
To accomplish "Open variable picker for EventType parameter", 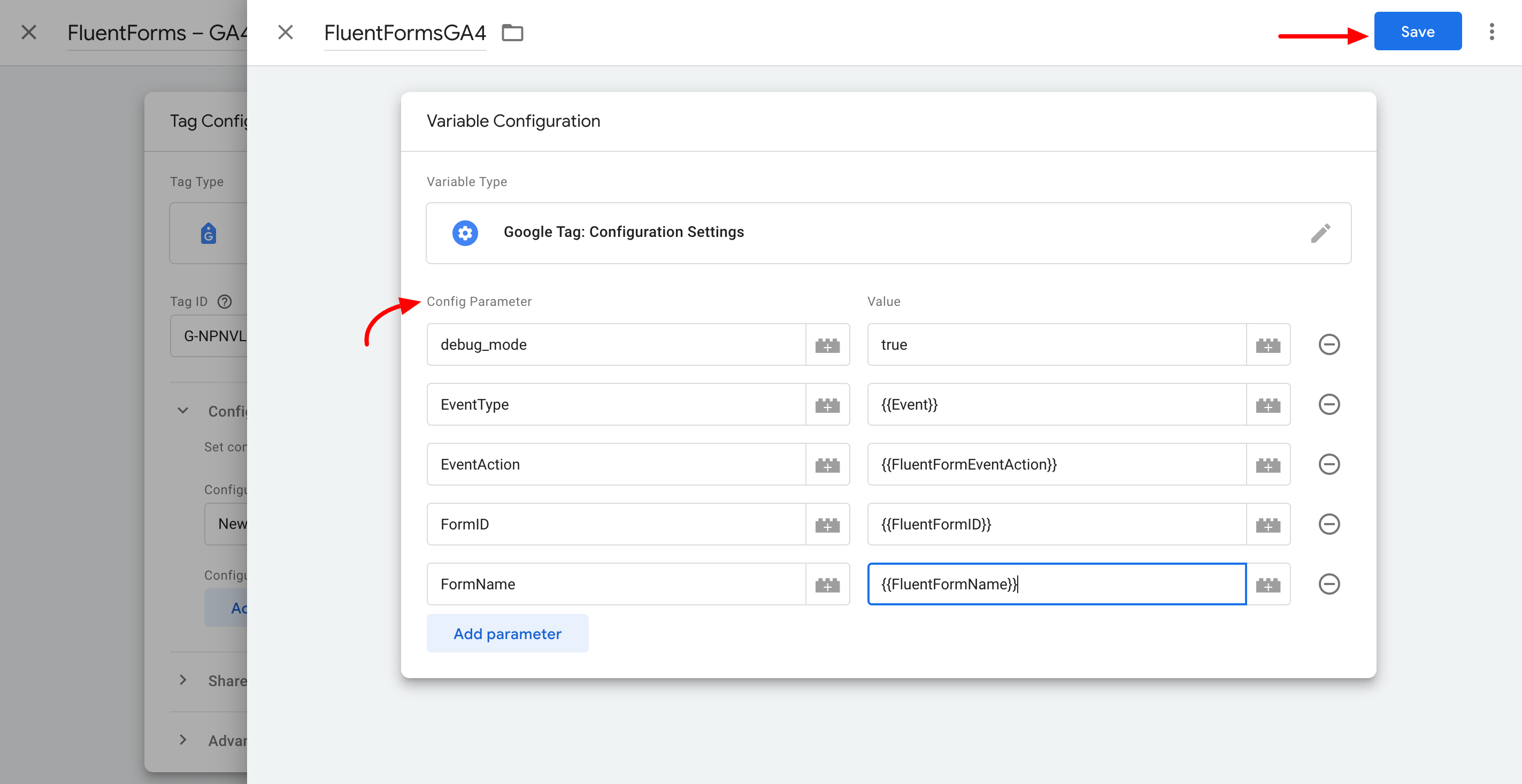I will click(x=827, y=405).
